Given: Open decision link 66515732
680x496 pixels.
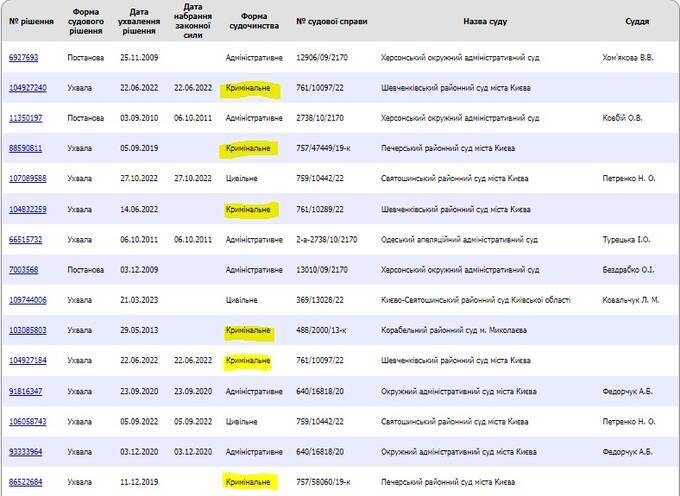Looking at the screenshot, I should point(26,240).
